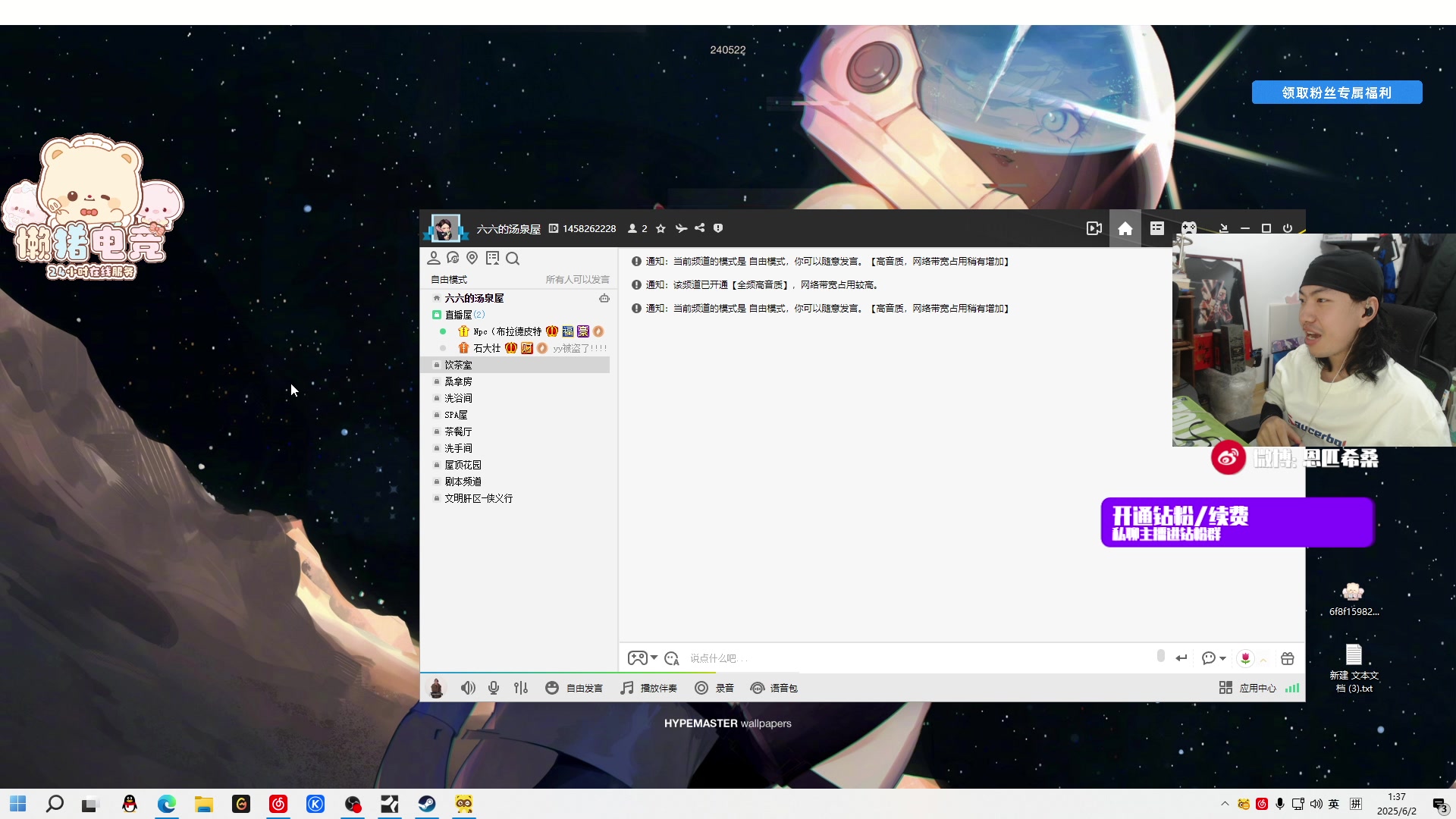Open the video live icon in header
The height and width of the screenshot is (819, 1456).
[x=1094, y=228]
